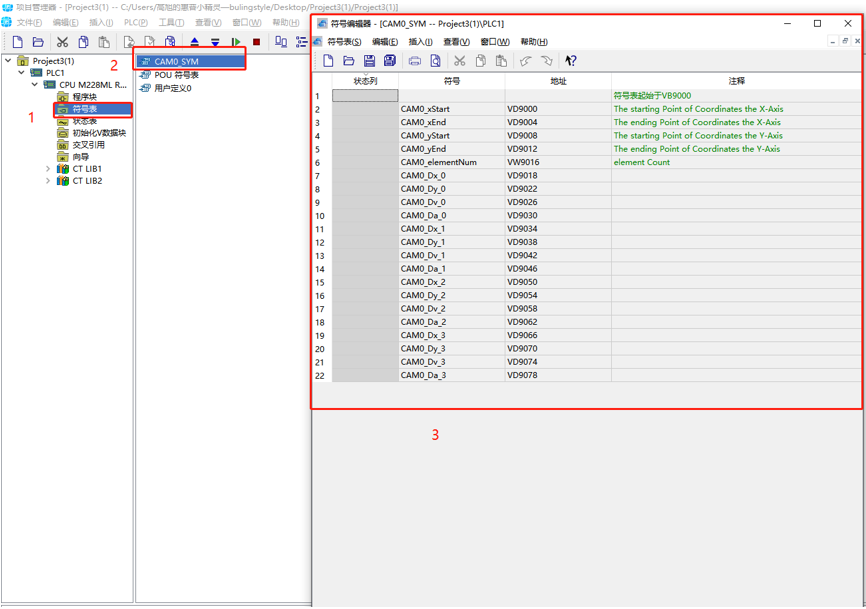Viewport: 866px width, 609px height.
Task: Click 注释 column header
Action: click(x=736, y=81)
